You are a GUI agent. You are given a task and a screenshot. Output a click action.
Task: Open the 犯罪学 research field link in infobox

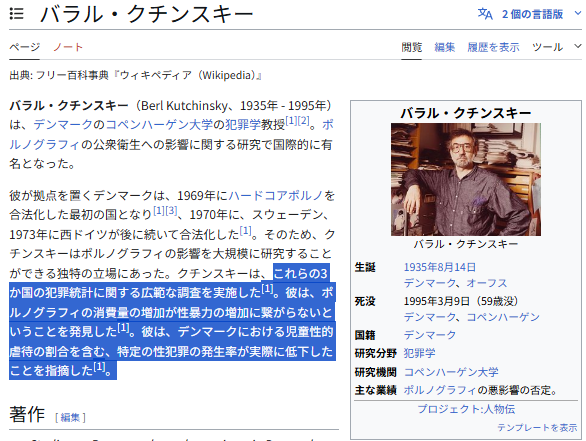(x=419, y=353)
